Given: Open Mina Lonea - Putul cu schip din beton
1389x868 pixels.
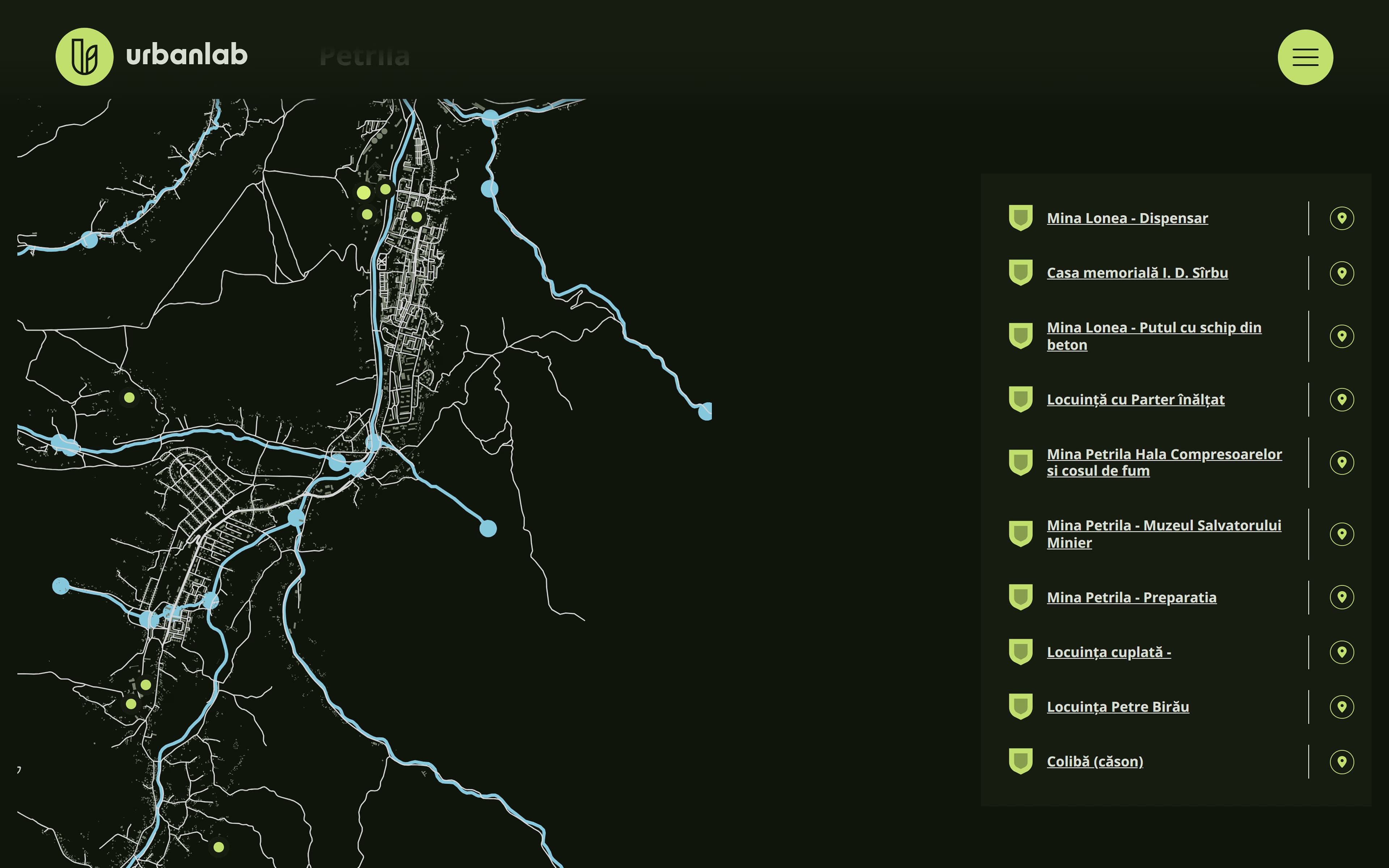Looking at the screenshot, I should pos(1154,336).
